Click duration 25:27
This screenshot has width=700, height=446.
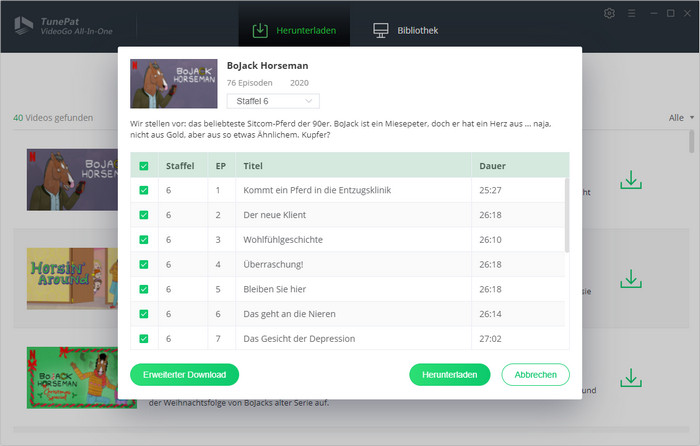pos(490,190)
